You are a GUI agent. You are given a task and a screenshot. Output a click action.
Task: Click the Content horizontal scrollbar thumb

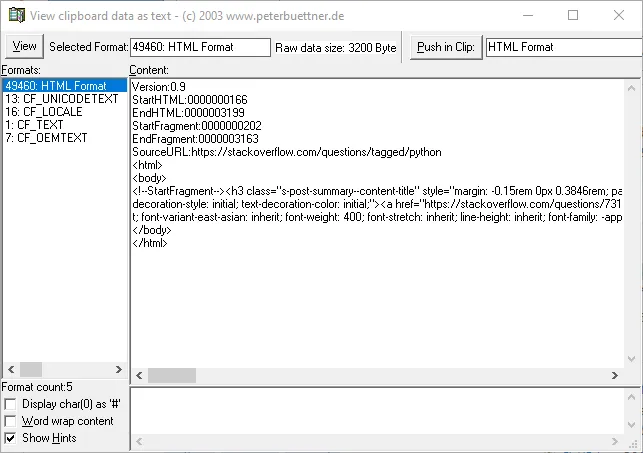(x=172, y=376)
